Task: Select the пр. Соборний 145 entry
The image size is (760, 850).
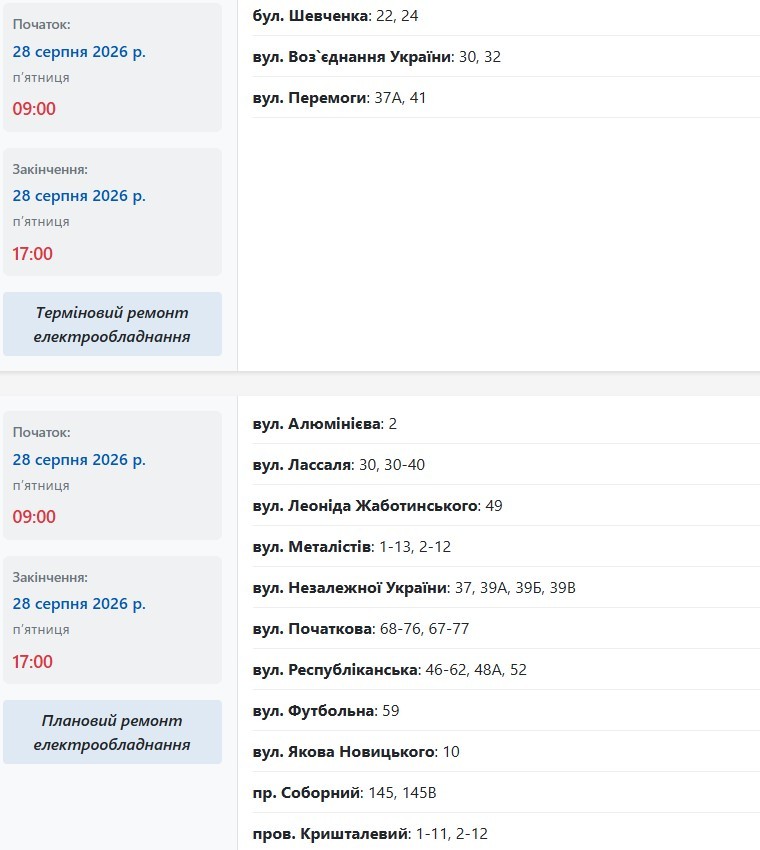Action: pos(506,793)
